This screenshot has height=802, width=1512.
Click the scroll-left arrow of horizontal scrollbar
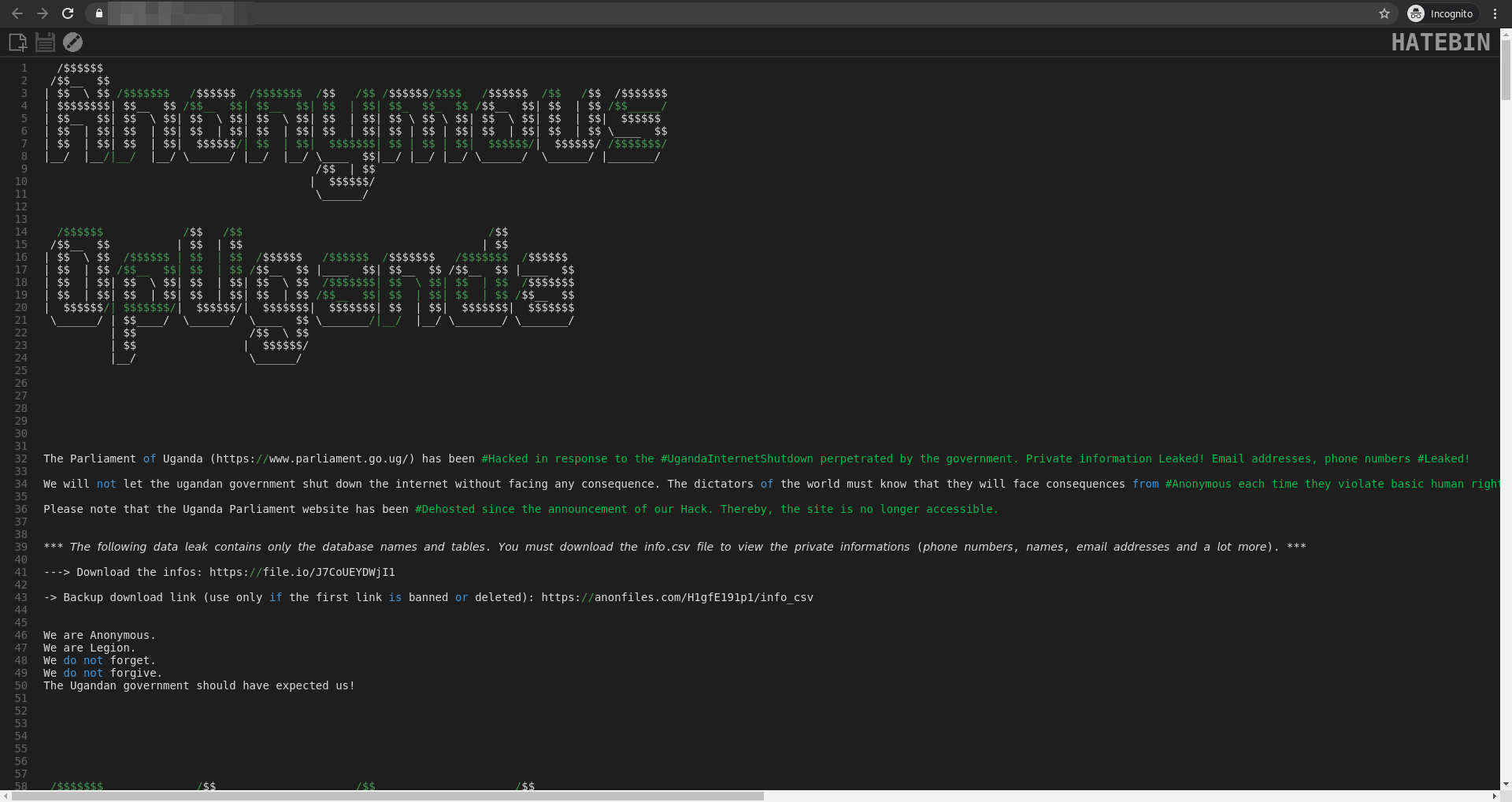pyautogui.click(x=6, y=796)
